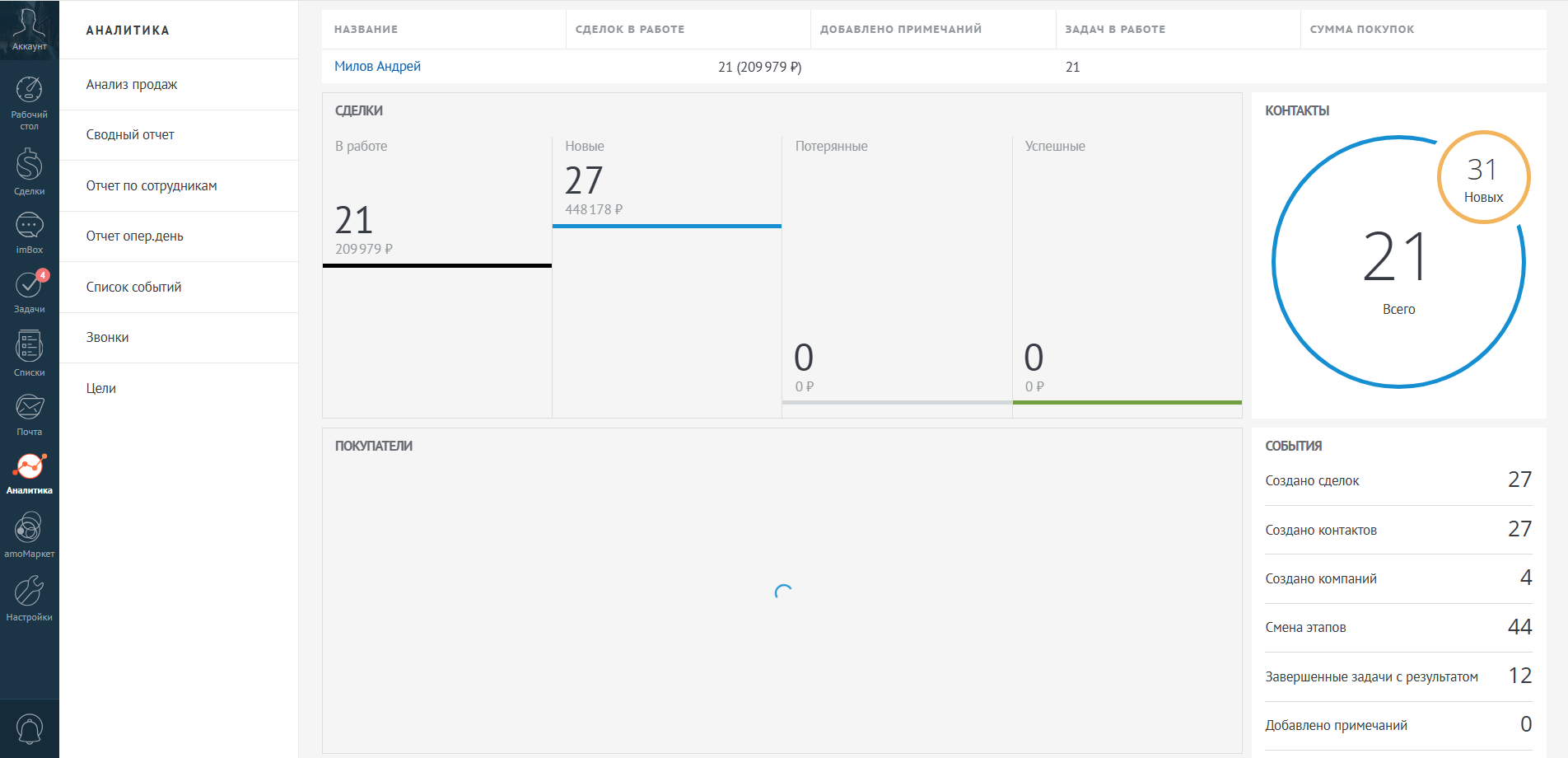Select Анализ продаж menu item

tap(132, 85)
